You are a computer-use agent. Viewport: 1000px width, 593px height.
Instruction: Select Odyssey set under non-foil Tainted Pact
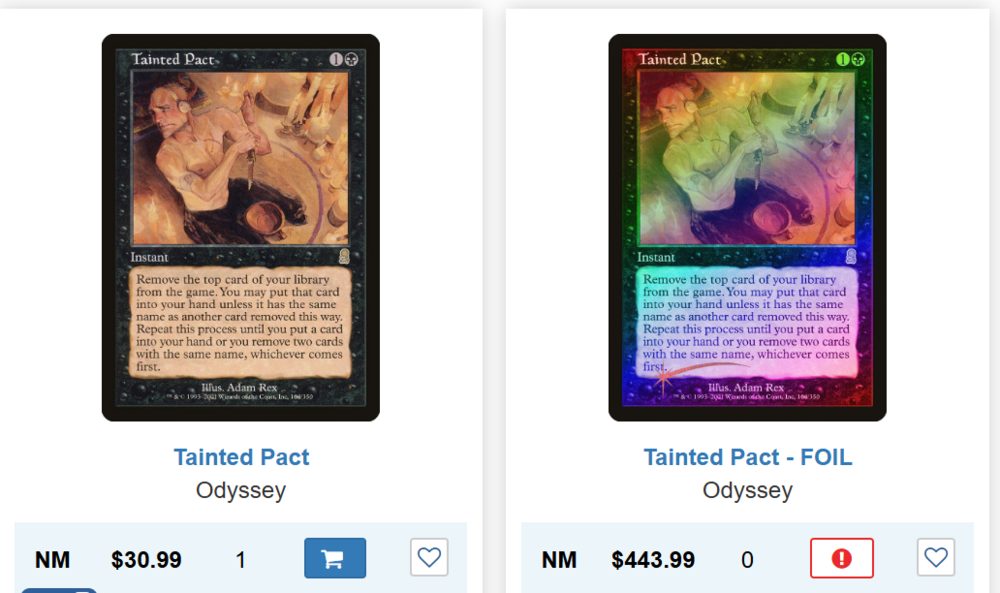(241, 490)
